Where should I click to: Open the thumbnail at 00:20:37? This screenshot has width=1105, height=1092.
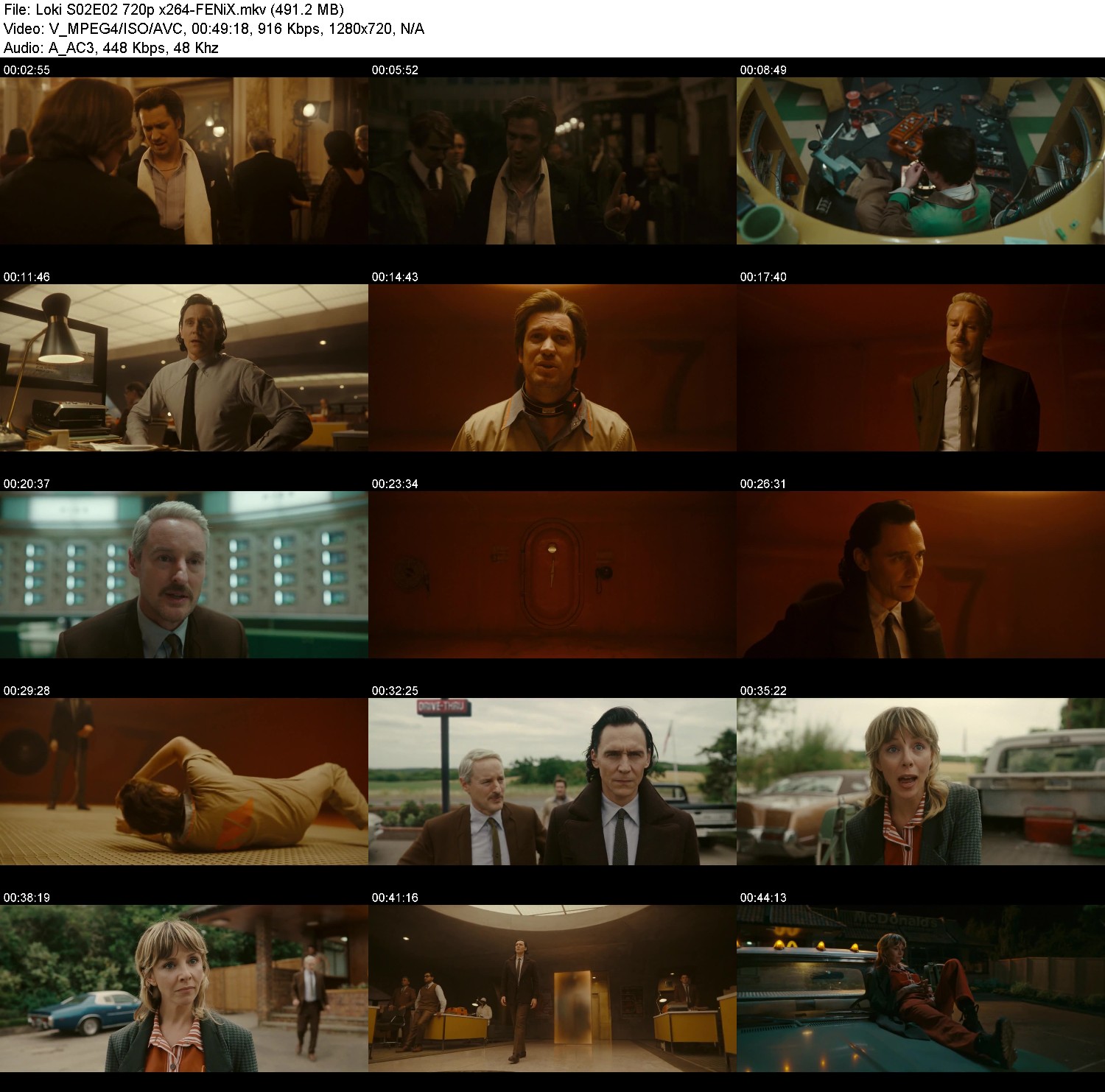[184, 574]
